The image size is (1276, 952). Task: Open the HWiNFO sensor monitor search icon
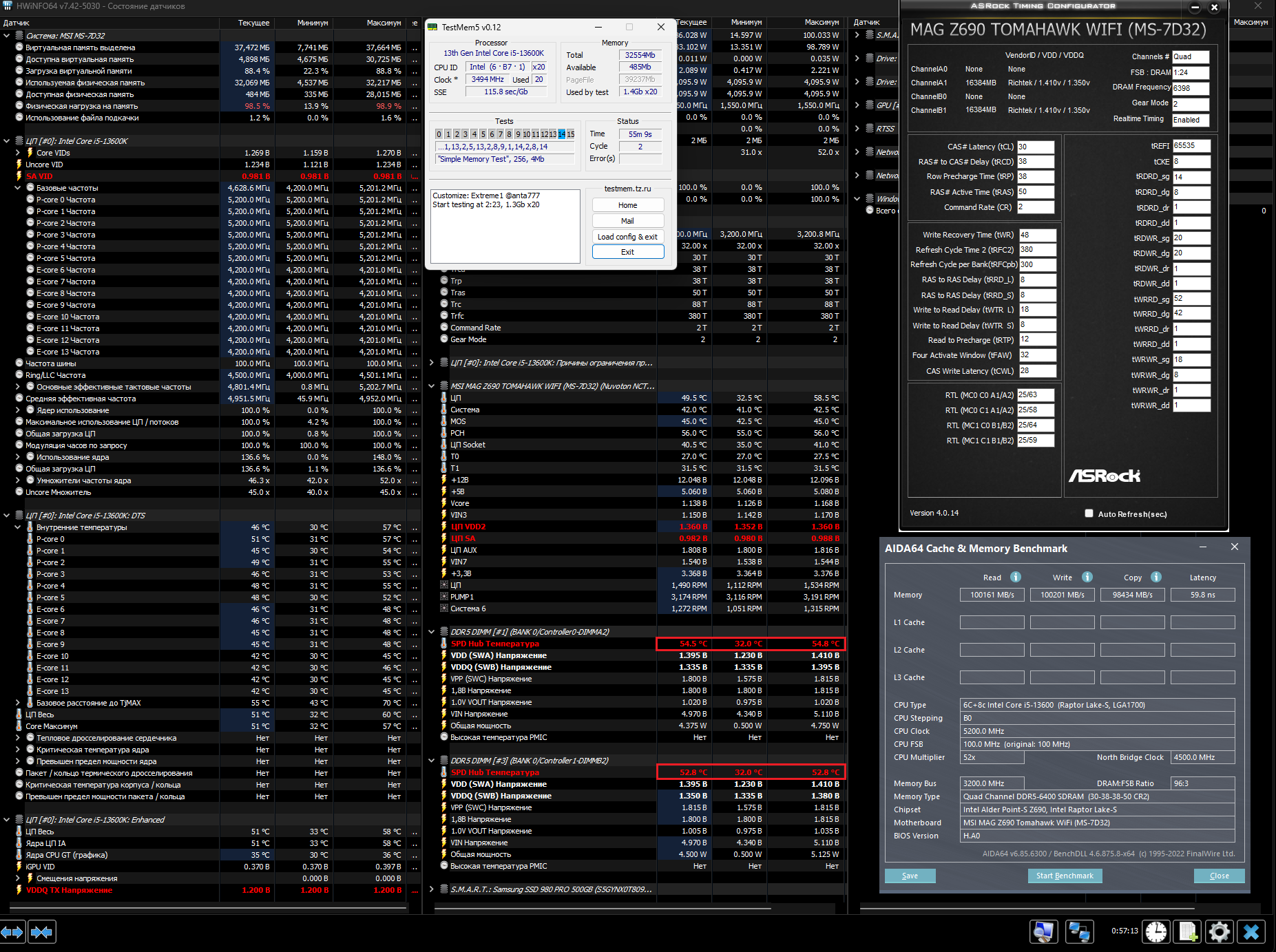(x=1044, y=932)
